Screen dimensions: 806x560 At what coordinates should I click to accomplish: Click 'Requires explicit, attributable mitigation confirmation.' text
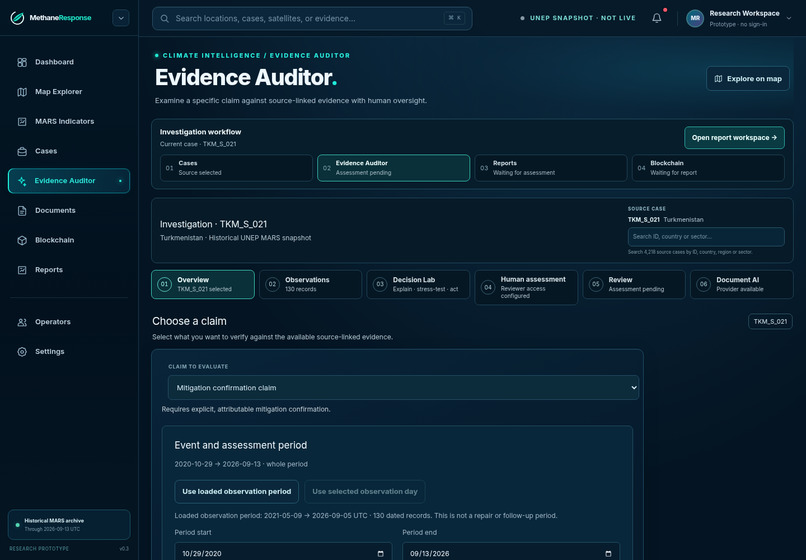(246, 409)
